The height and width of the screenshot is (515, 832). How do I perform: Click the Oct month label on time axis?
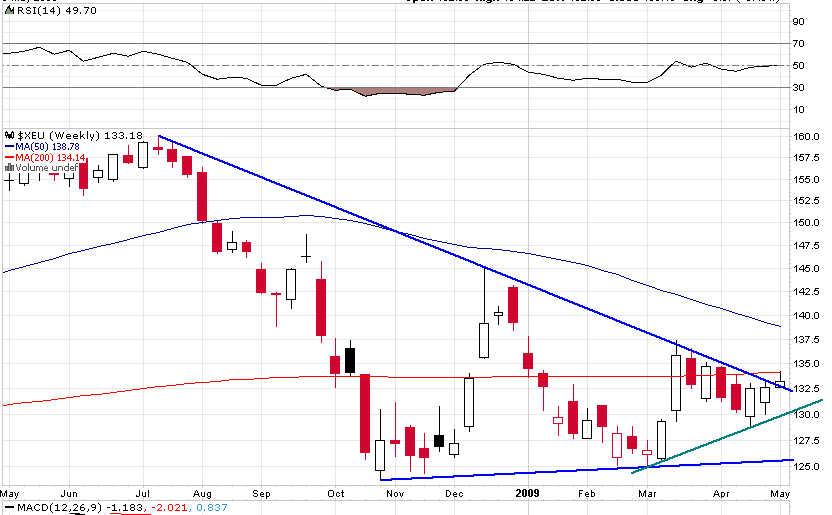point(336,493)
